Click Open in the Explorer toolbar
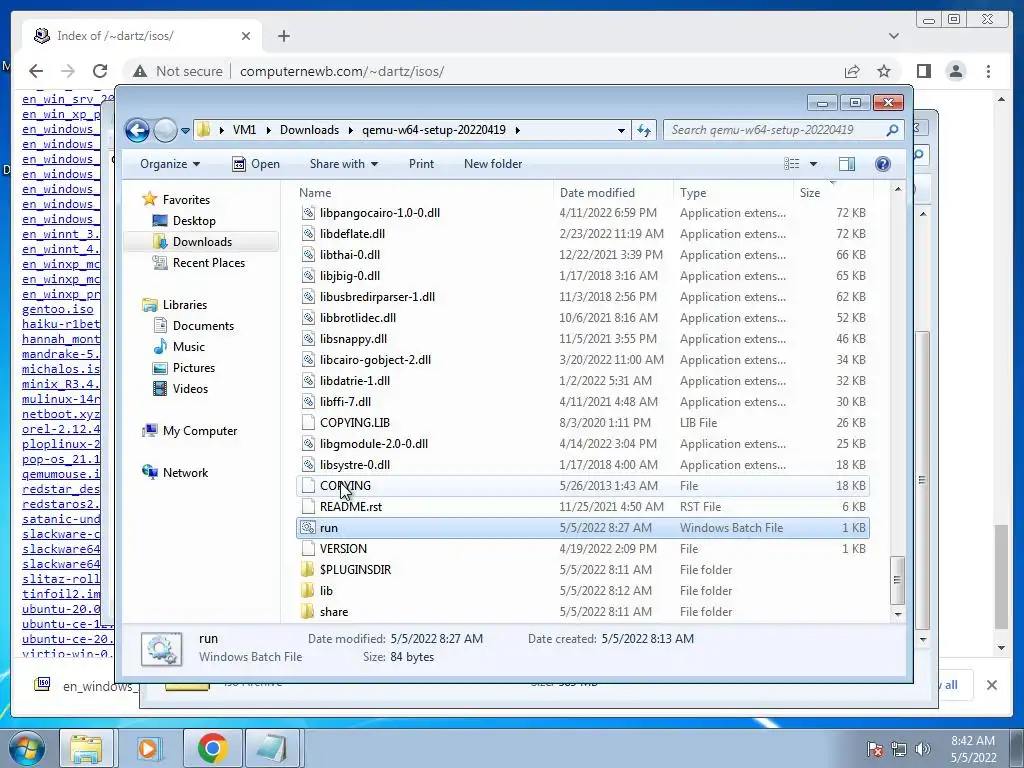Screen dimensions: 1024x768 click(256, 164)
